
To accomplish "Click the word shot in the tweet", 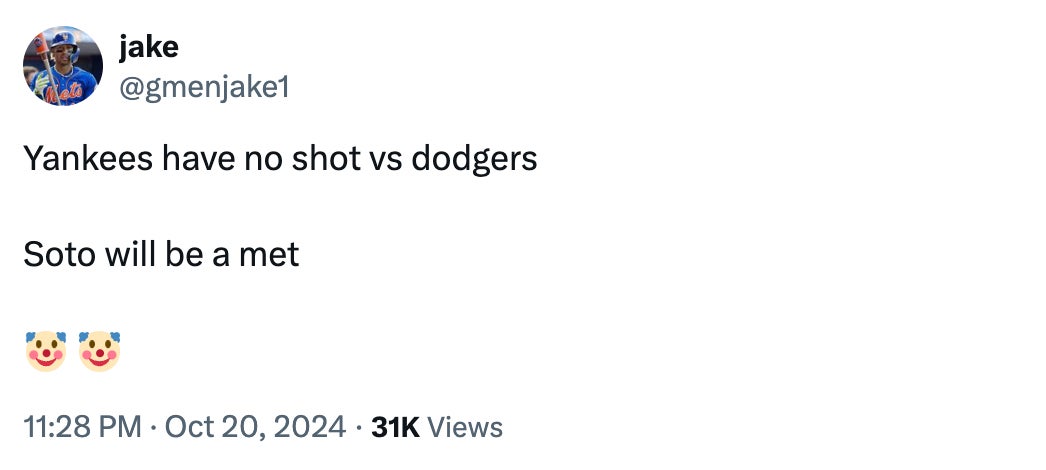I will (x=319, y=159).
